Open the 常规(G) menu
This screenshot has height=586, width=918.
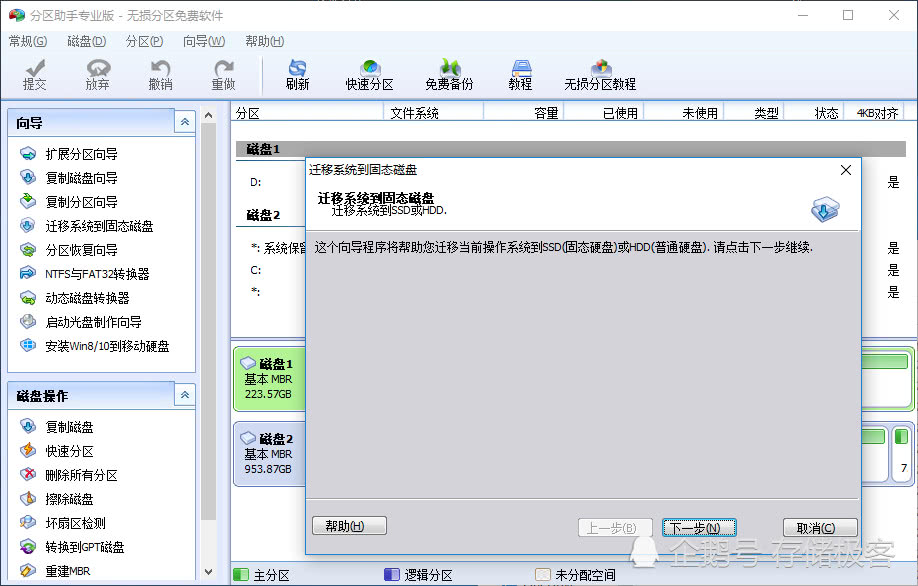tap(28, 41)
